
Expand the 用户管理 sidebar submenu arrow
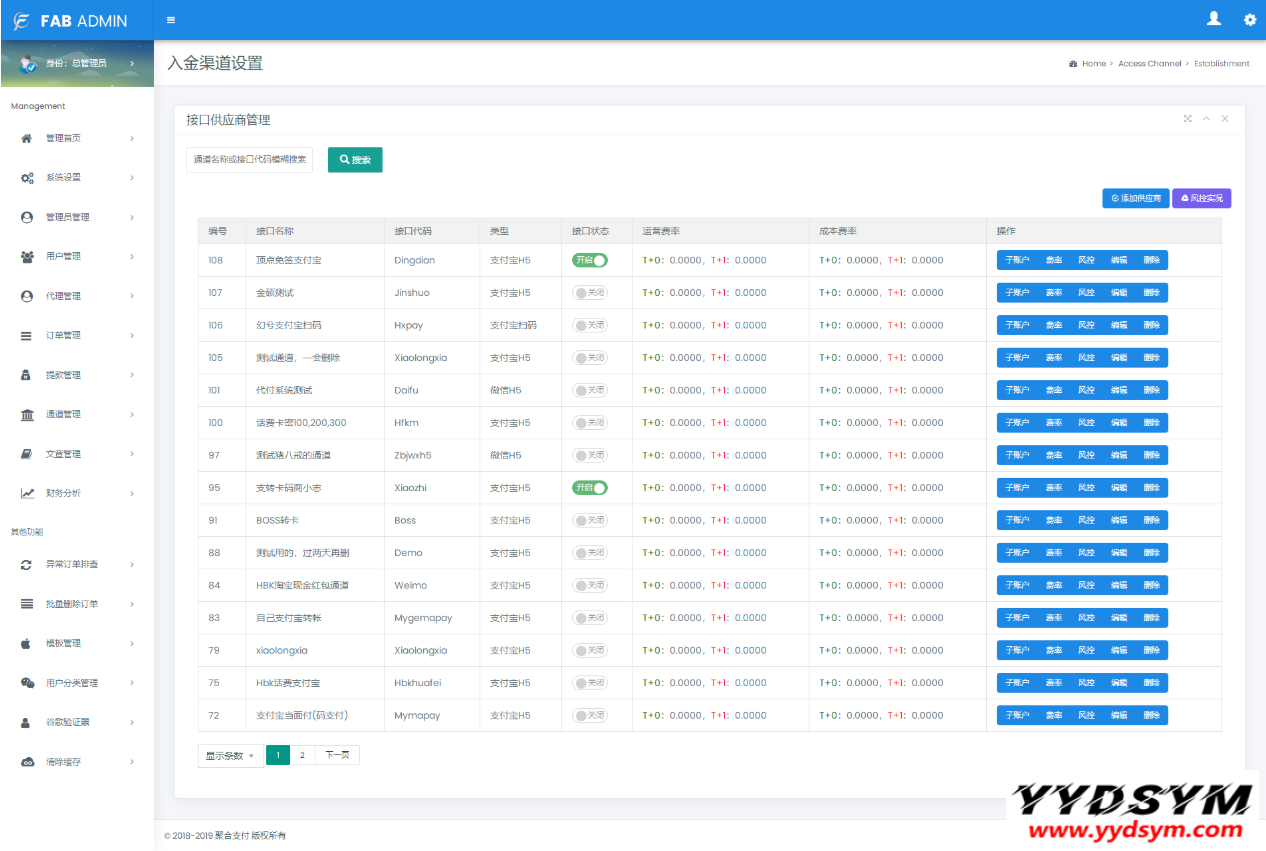point(132,257)
